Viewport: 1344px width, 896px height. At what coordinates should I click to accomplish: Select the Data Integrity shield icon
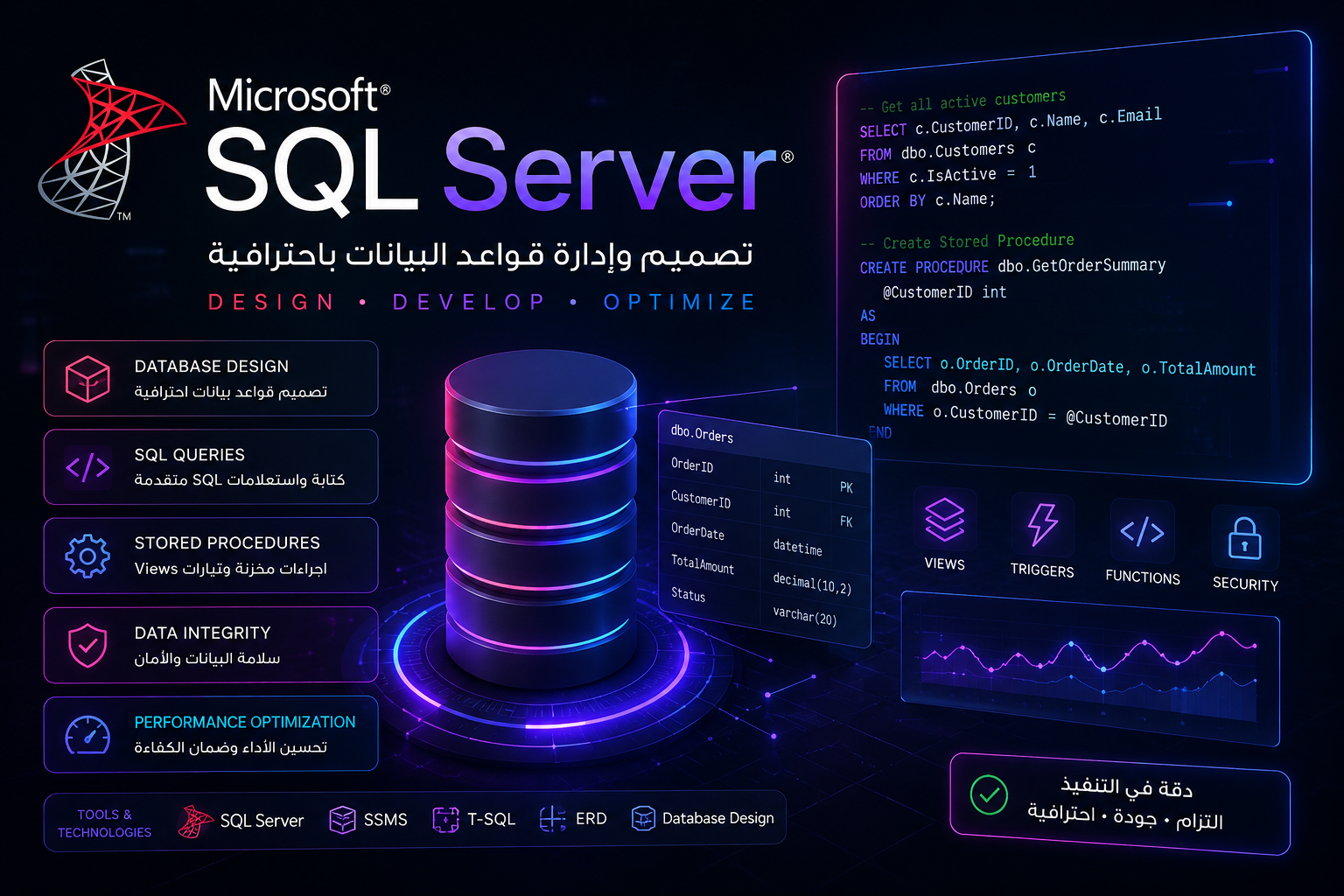pos(87,646)
